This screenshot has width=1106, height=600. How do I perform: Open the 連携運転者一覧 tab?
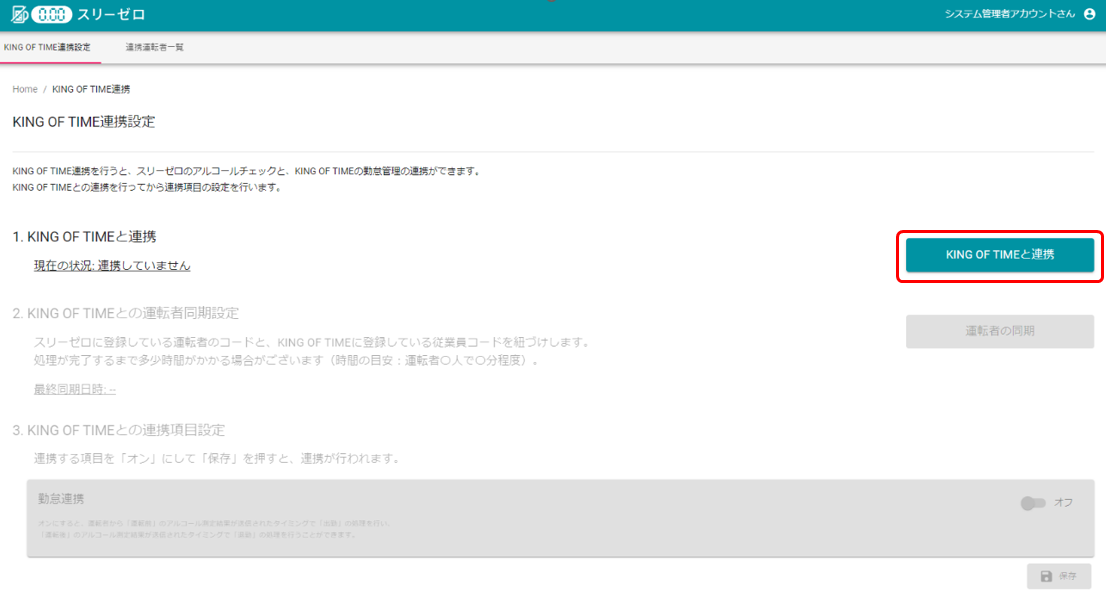pyautogui.click(x=154, y=47)
